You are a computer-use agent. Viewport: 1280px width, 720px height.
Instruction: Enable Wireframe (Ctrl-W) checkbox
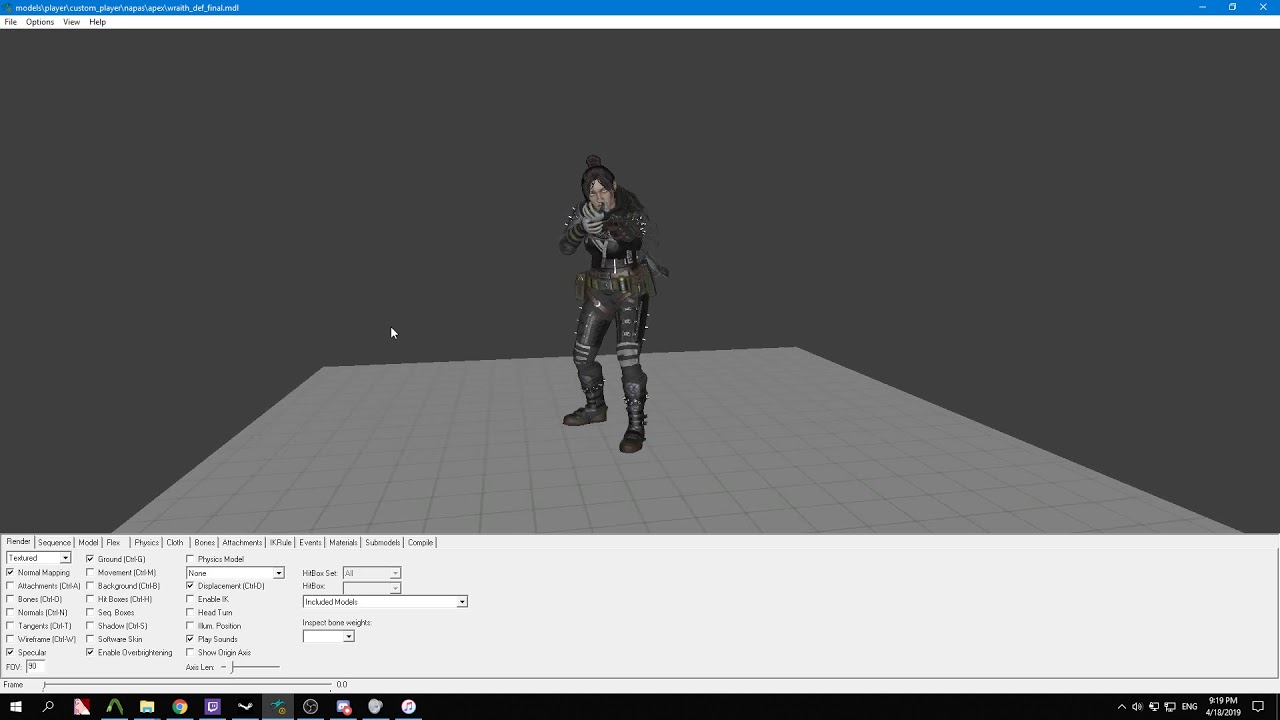[x=10, y=639]
